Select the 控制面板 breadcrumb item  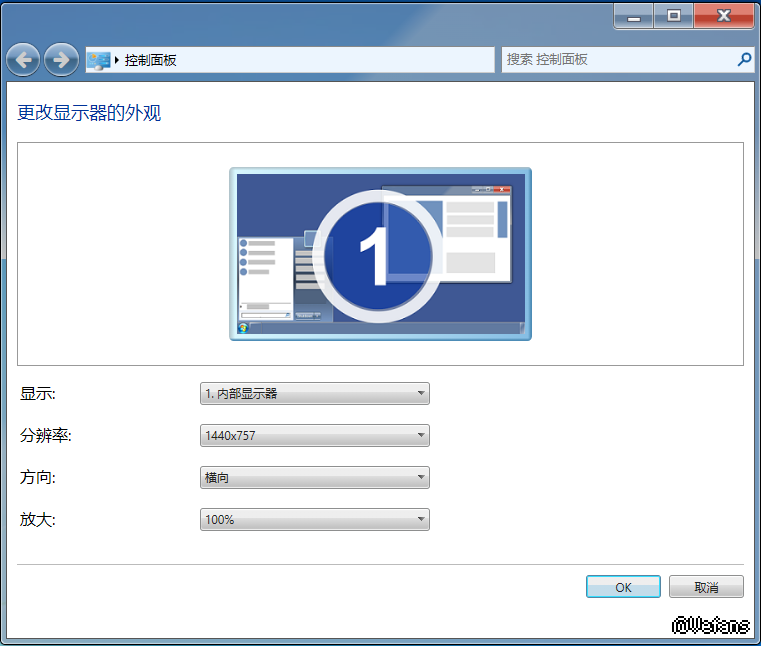[151, 60]
